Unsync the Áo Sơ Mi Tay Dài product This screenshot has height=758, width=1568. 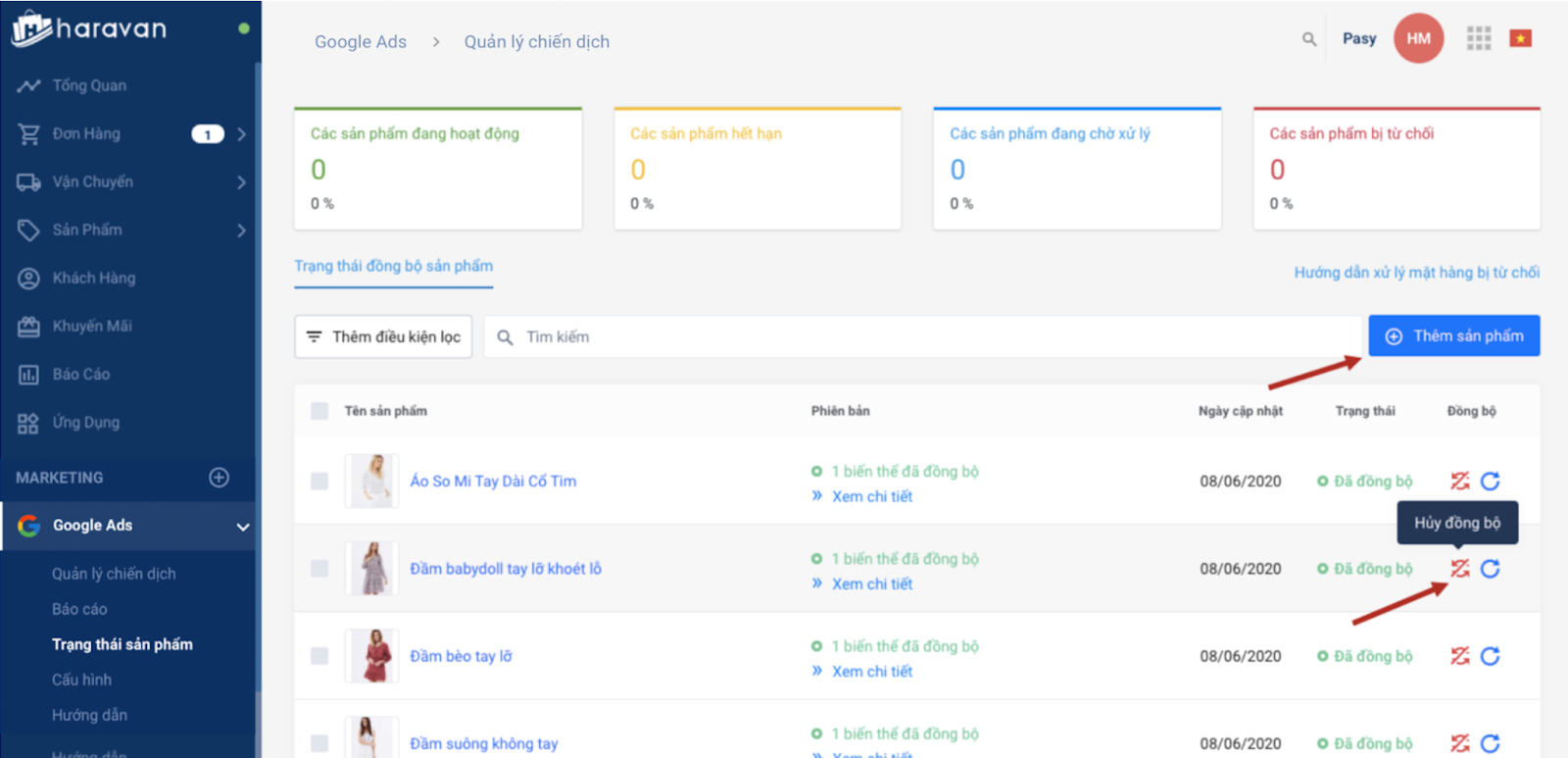pyautogui.click(x=1459, y=480)
